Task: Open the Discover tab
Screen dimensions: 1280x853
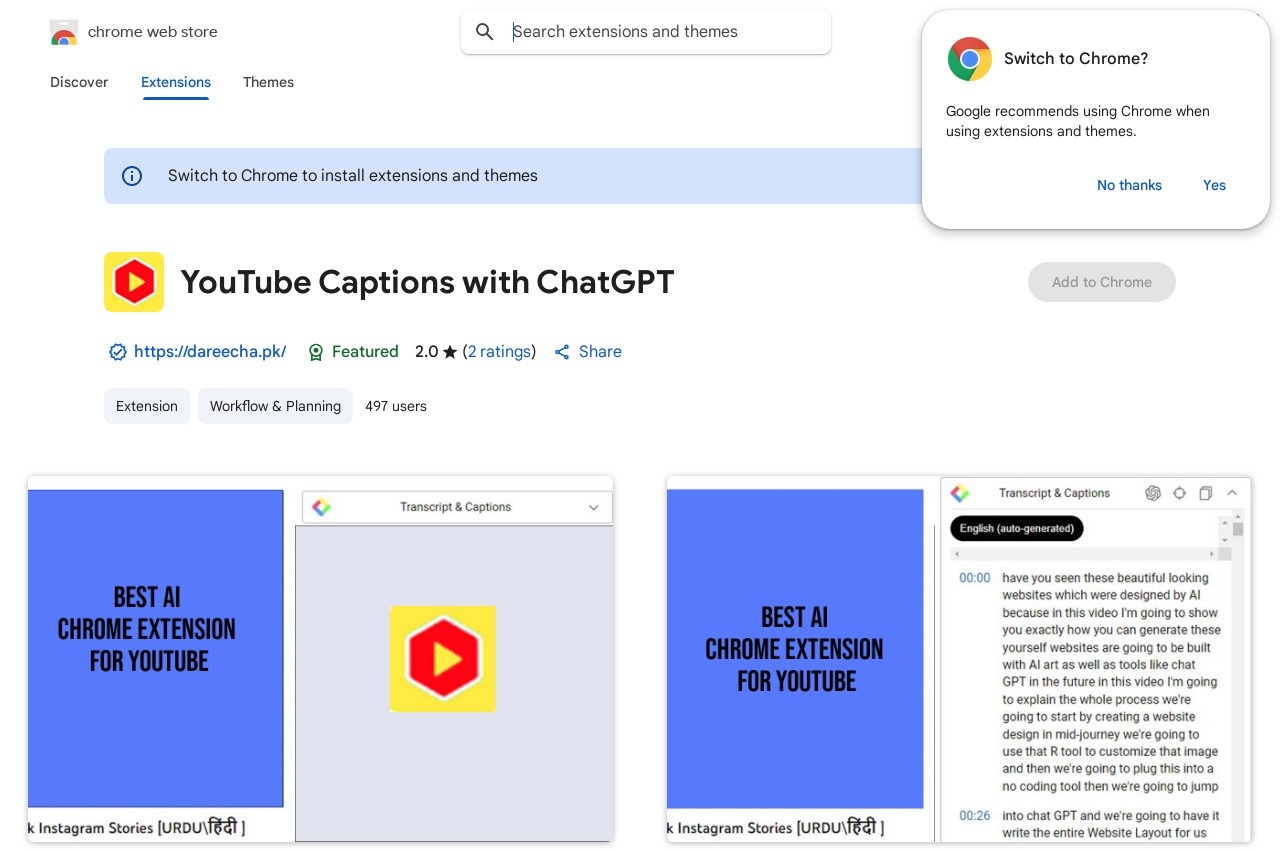Action: [x=79, y=82]
